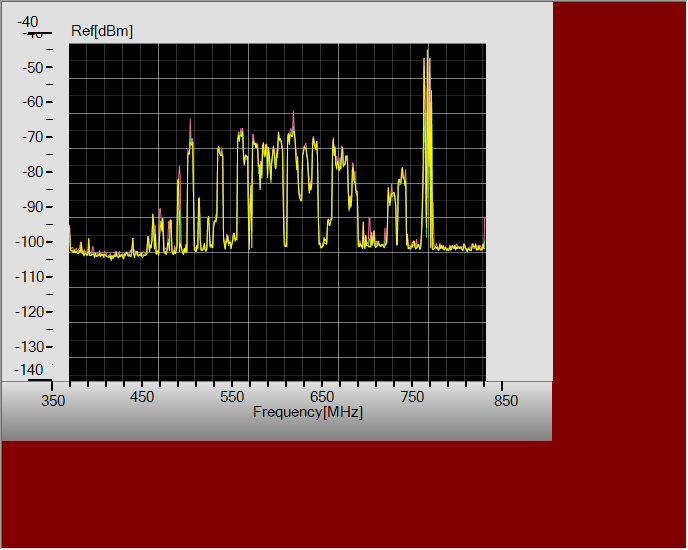Click the -70 dBm axis label
Screen dimensions: 688x550
click(32, 137)
